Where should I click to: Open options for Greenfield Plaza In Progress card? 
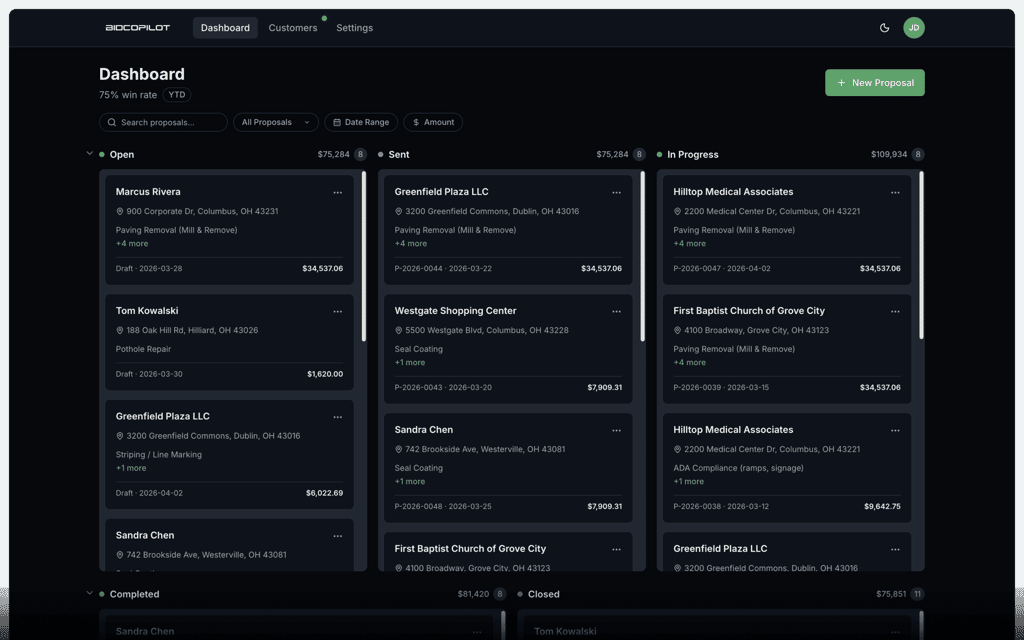[895, 550]
